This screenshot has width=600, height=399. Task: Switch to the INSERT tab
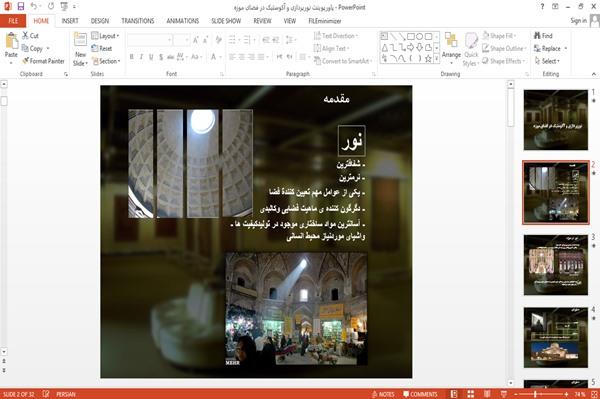(70, 21)
